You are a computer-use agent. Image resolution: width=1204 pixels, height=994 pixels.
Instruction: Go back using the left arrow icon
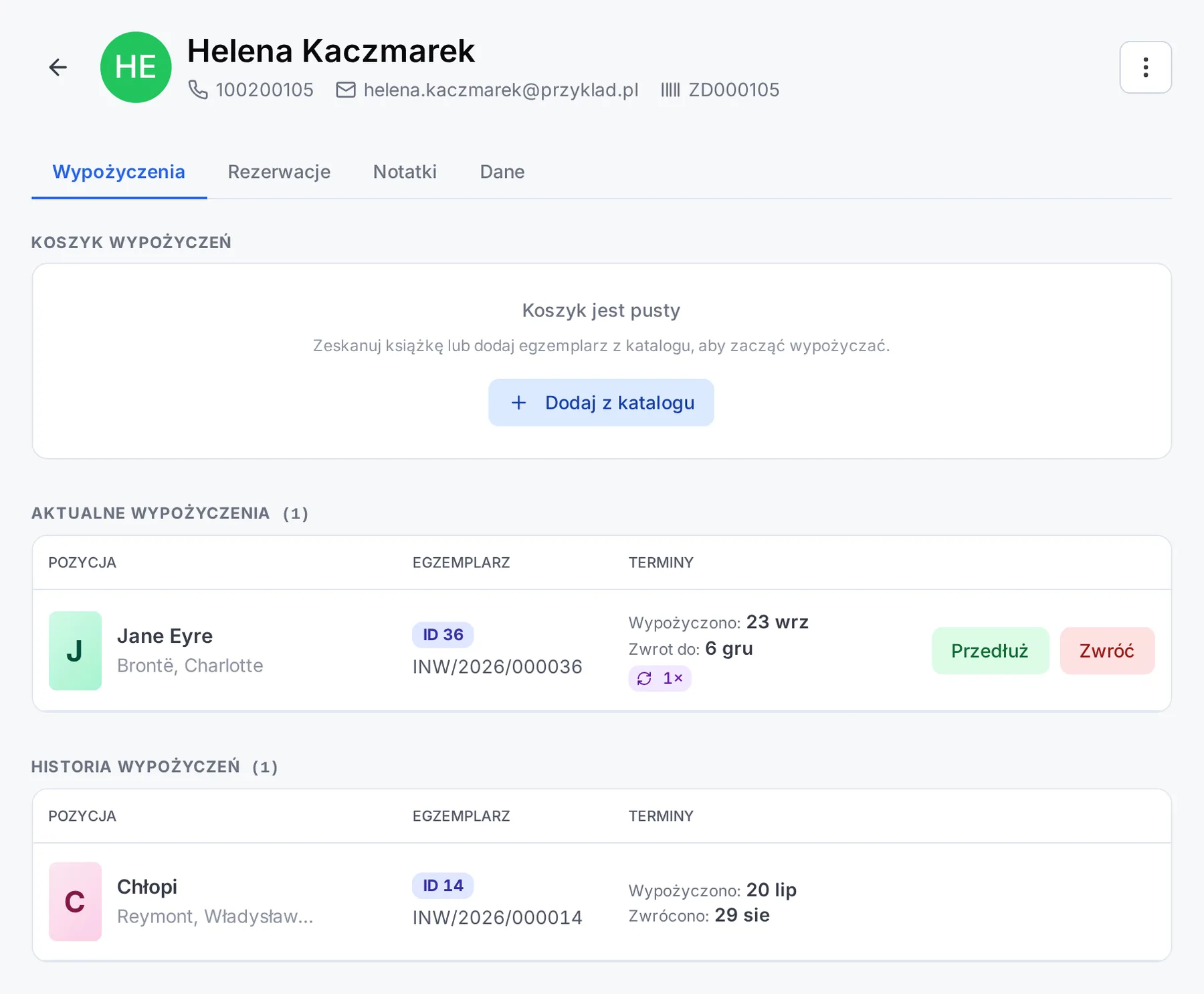point(58,68)
